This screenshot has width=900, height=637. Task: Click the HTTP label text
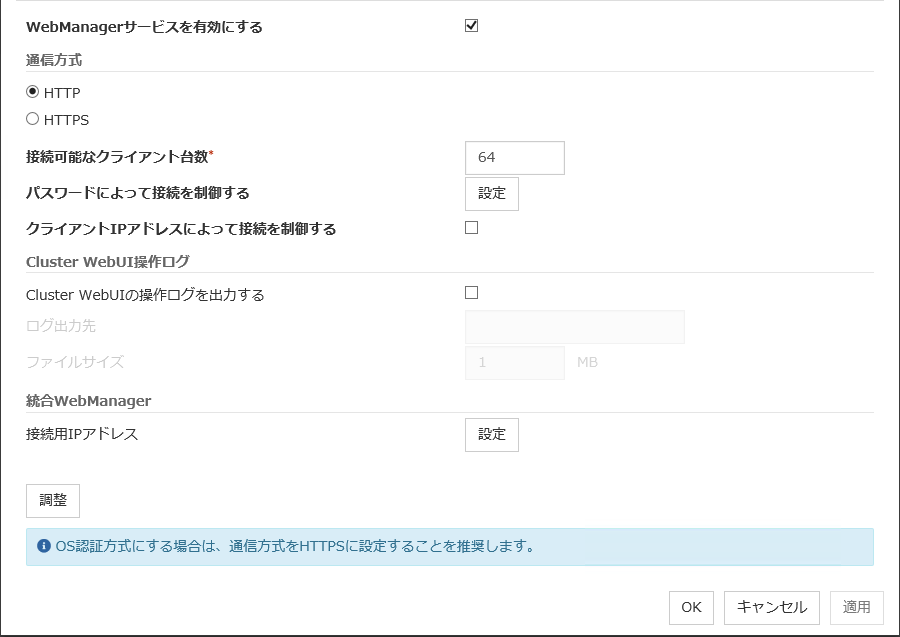click(62, 93)
